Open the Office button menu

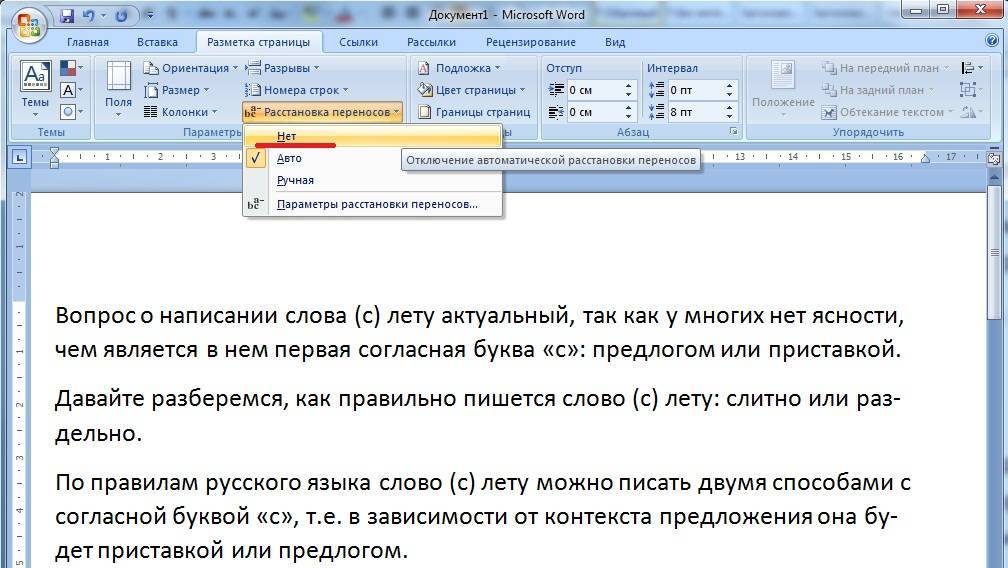tap(28, 24)
